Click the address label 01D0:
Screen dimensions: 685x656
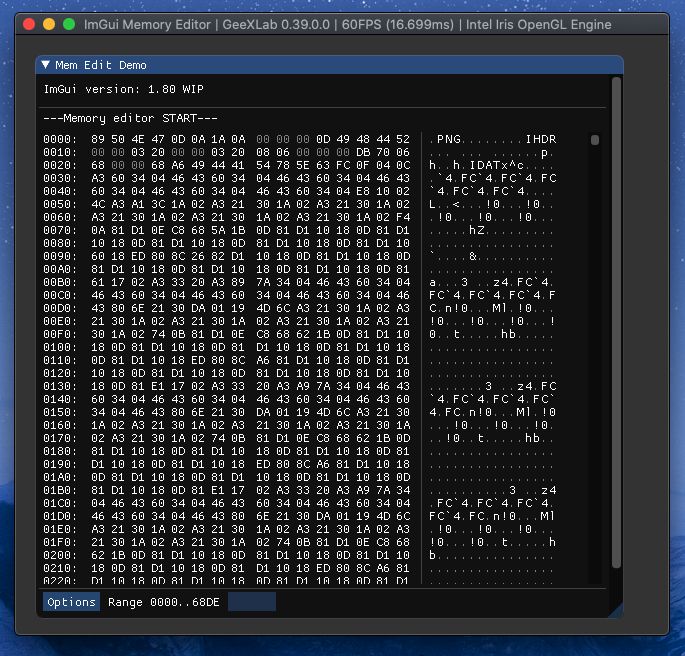coord(60,516)
